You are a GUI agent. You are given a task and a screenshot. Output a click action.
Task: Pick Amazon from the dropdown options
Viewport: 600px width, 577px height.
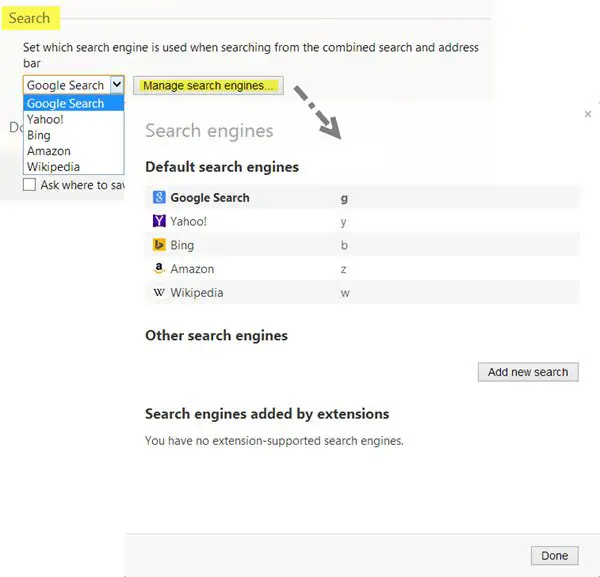(48, 151)
